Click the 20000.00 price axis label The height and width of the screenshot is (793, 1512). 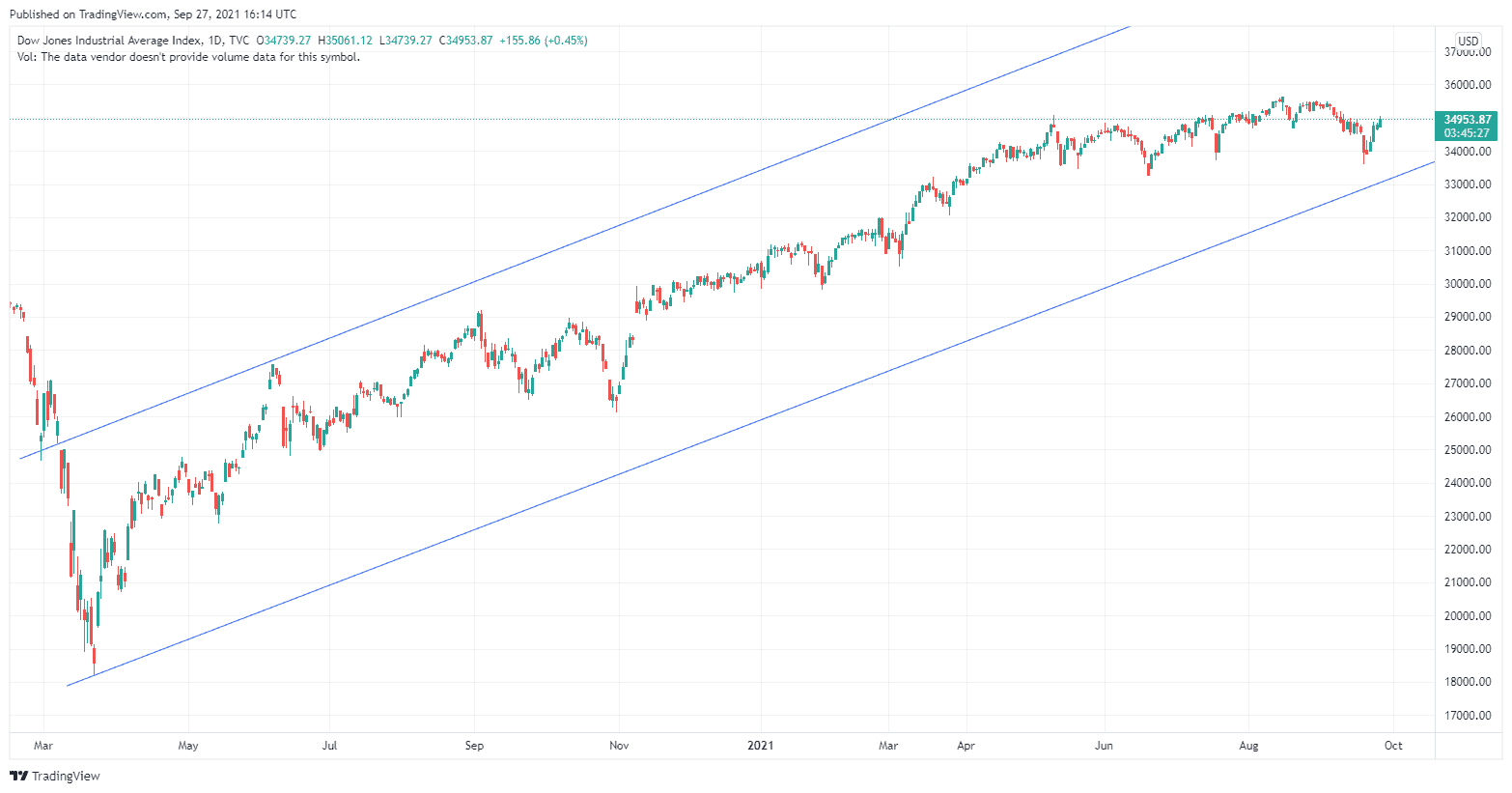point(1468,616)
